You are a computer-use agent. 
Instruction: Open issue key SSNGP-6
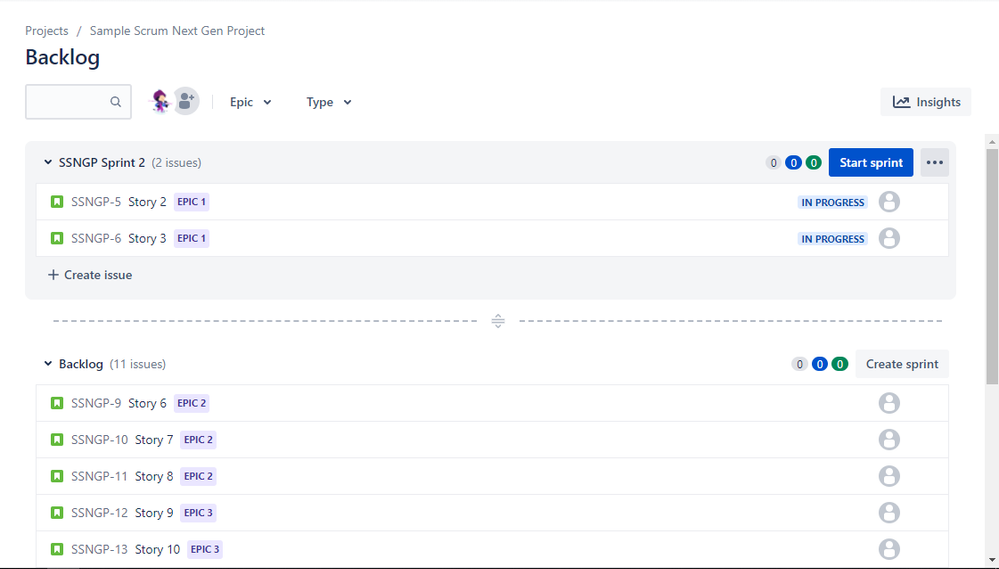click(x=96, y=238)
